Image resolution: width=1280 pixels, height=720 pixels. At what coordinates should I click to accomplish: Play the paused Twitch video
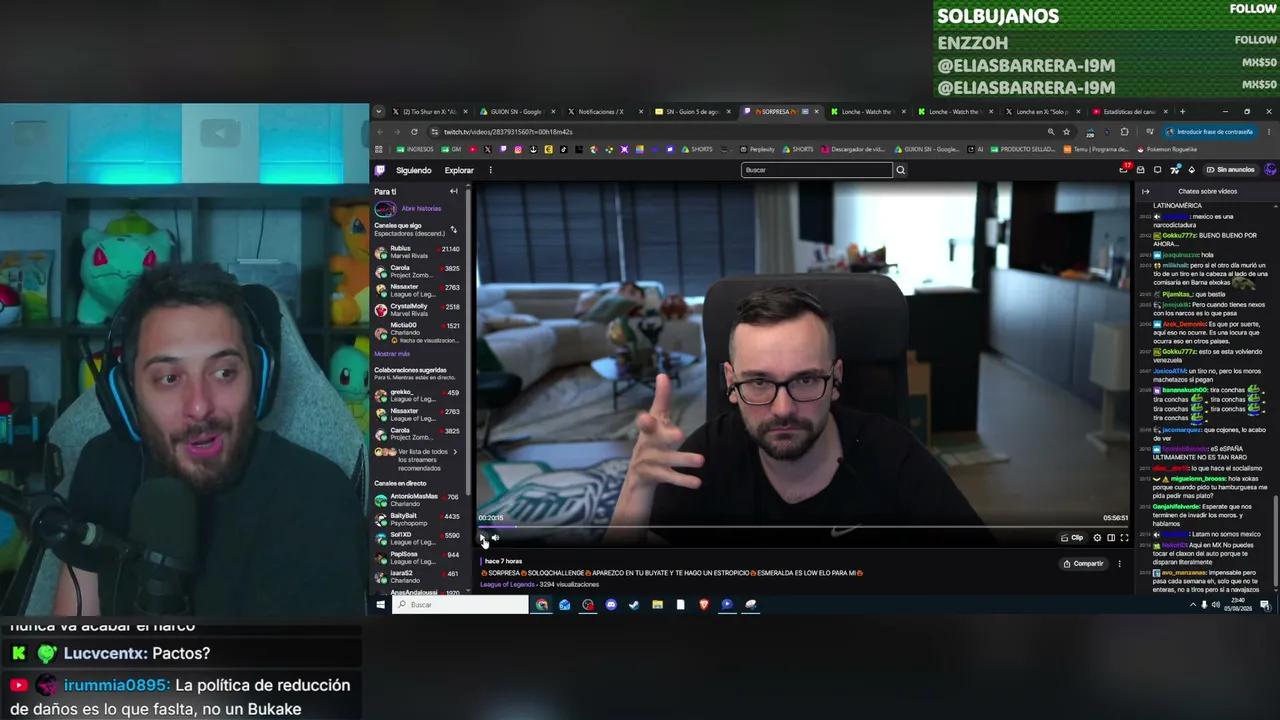(482, 538)
